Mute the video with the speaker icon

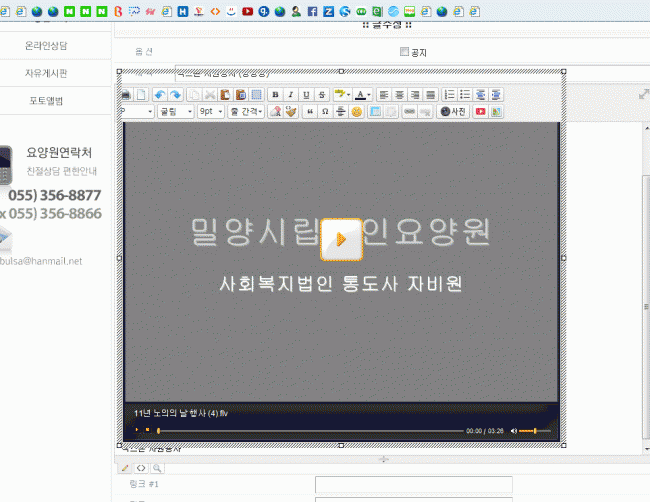click(514, 431)
